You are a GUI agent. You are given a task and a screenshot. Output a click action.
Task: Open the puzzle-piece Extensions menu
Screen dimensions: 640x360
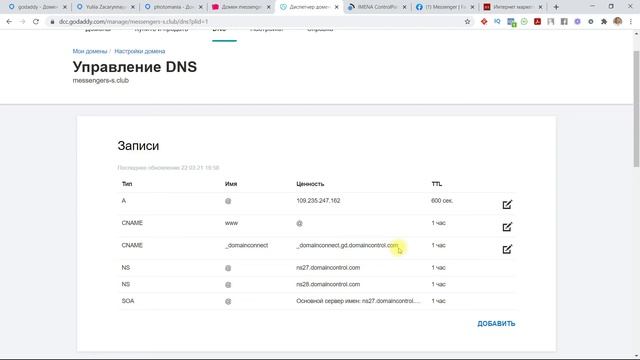(604, 22)
